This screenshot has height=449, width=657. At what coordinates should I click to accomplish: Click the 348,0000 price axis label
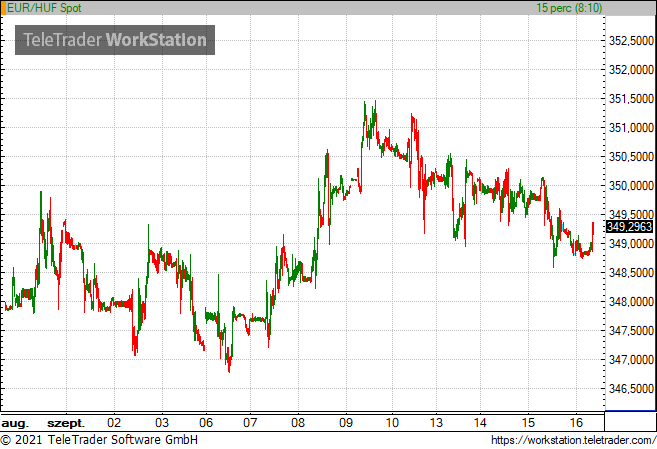631,302
